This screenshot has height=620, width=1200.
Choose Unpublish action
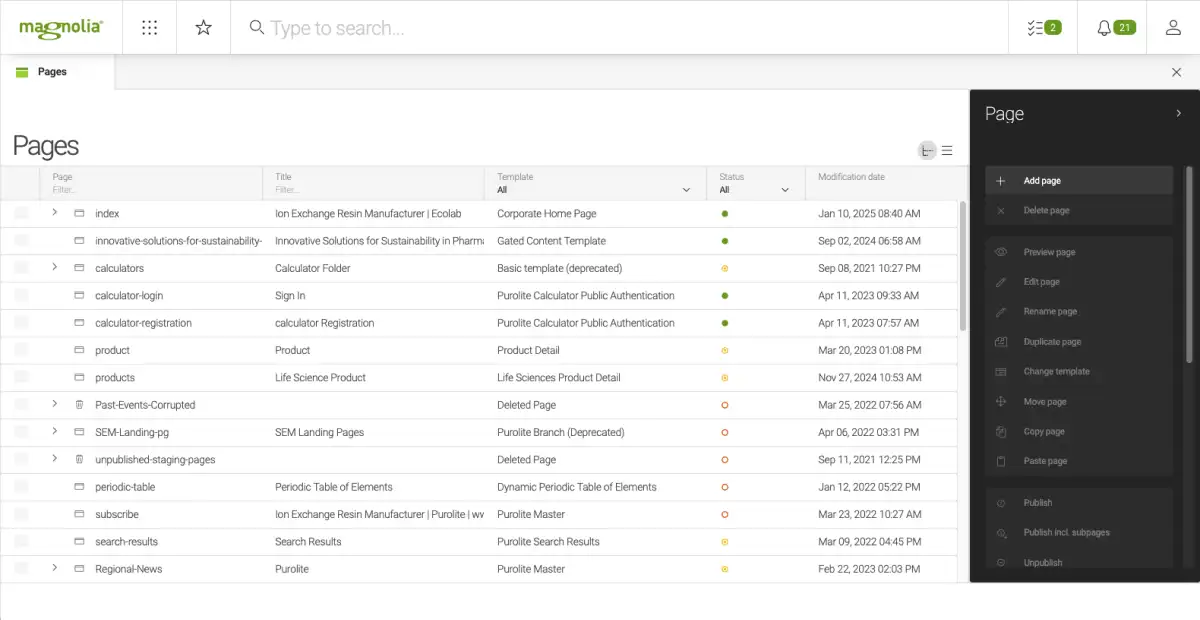tap(1078, 563)
